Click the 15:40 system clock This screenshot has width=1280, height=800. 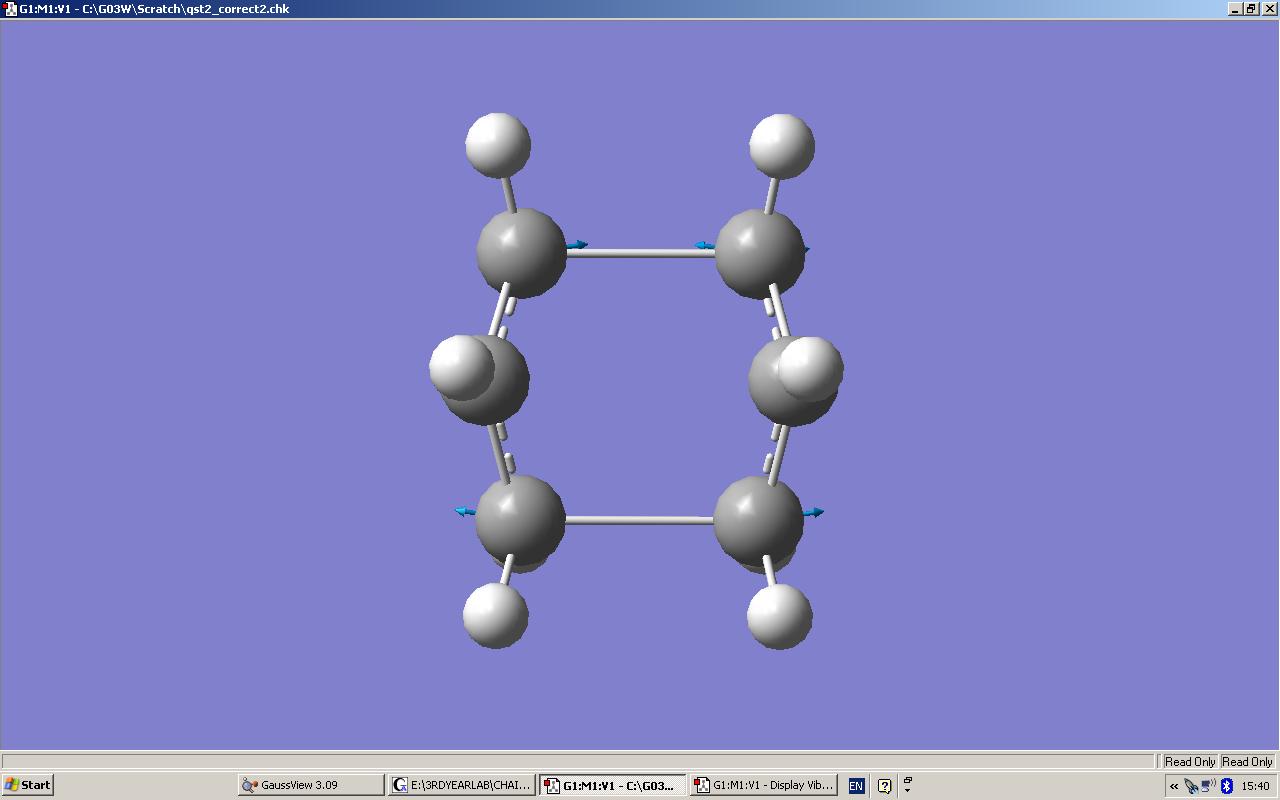(1255, 786)
